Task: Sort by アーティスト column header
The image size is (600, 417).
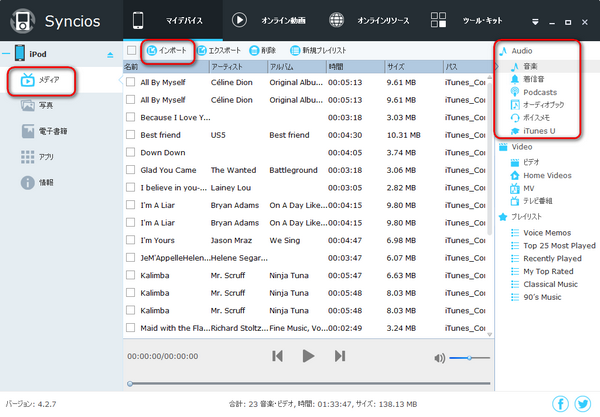Action: coord(238,67)
